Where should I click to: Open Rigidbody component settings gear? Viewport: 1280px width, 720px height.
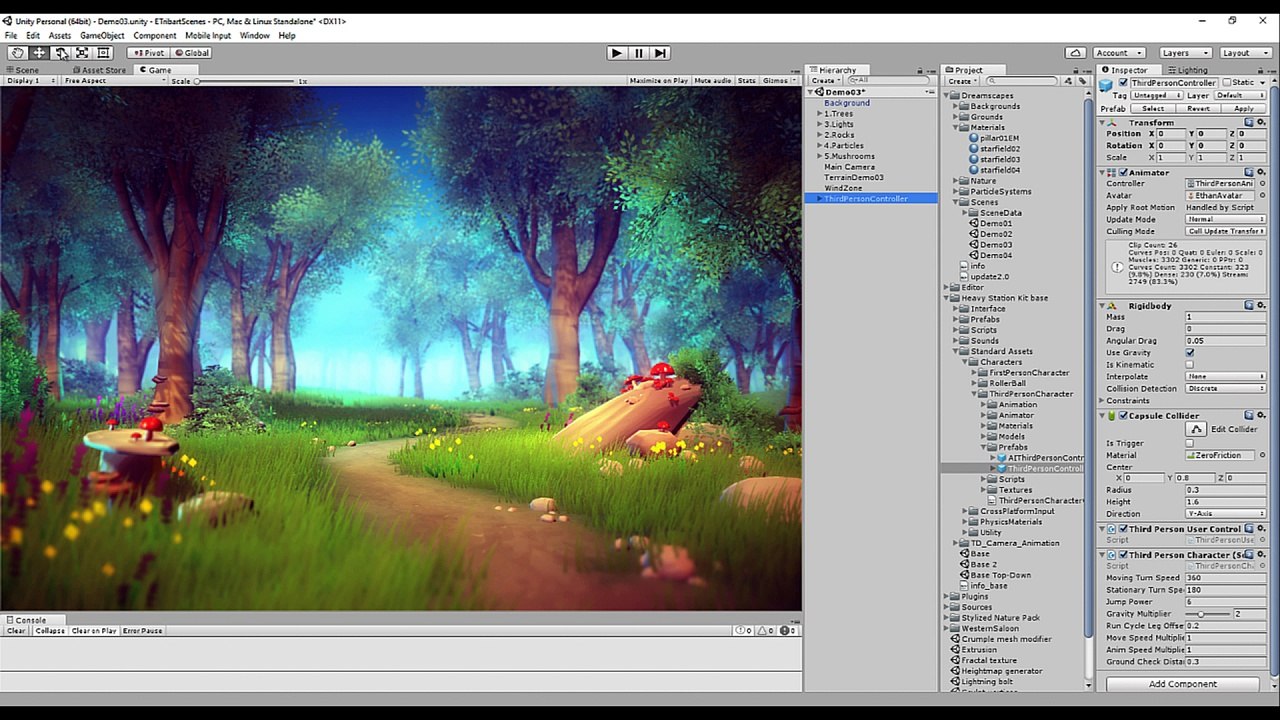1261,306
